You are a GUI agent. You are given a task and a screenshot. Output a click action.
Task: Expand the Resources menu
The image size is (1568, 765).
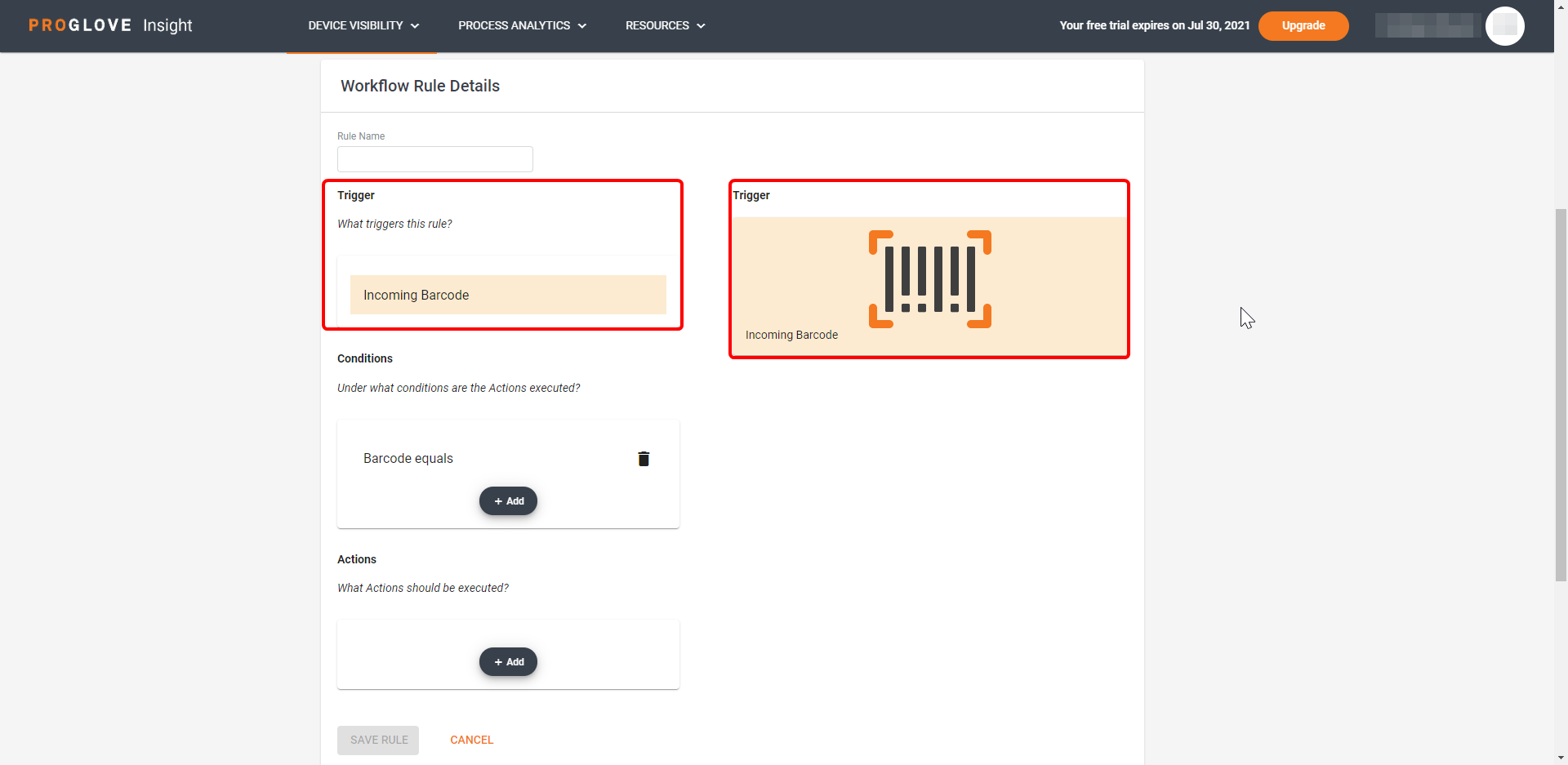[x=665, y=25]
